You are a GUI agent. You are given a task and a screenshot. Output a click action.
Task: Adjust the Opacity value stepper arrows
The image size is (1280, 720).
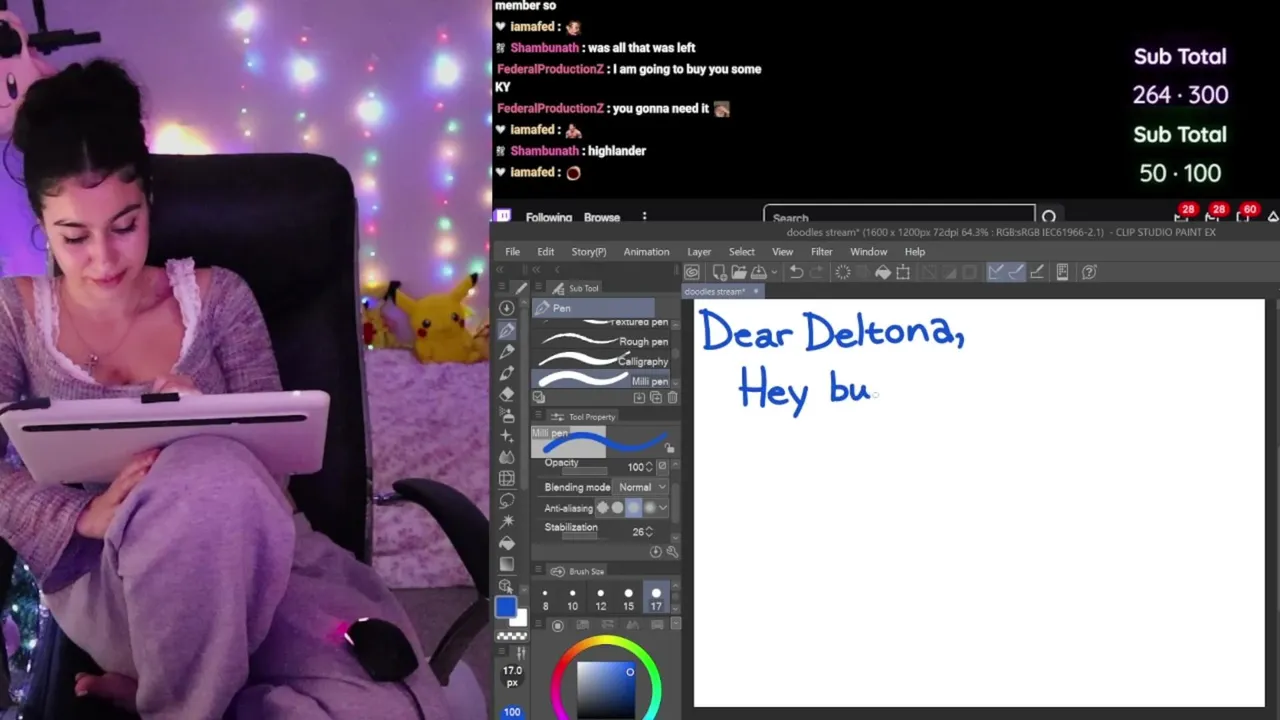click(x=649, y=467)
